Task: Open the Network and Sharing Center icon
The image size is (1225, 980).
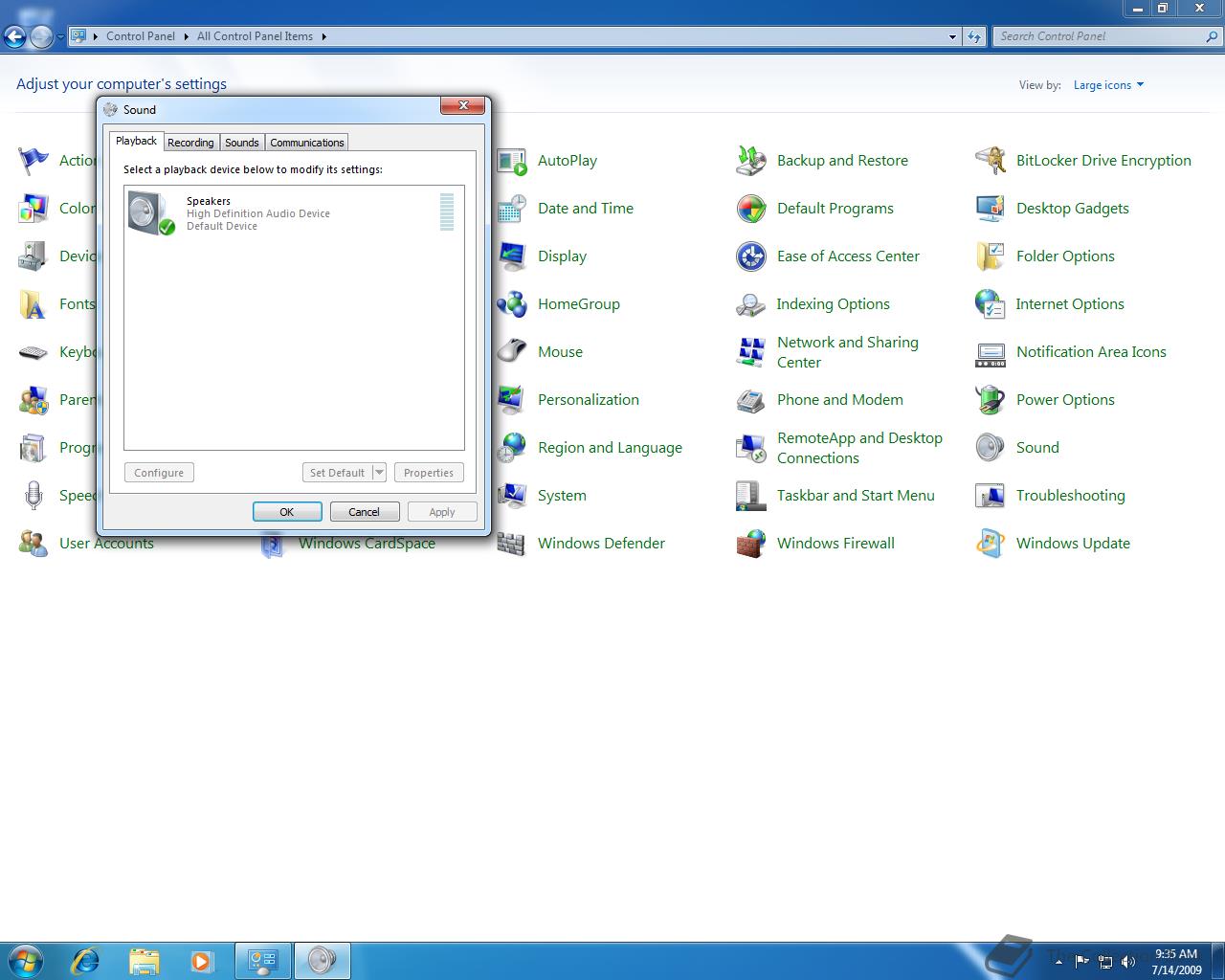Action: [x=751, y=352]
